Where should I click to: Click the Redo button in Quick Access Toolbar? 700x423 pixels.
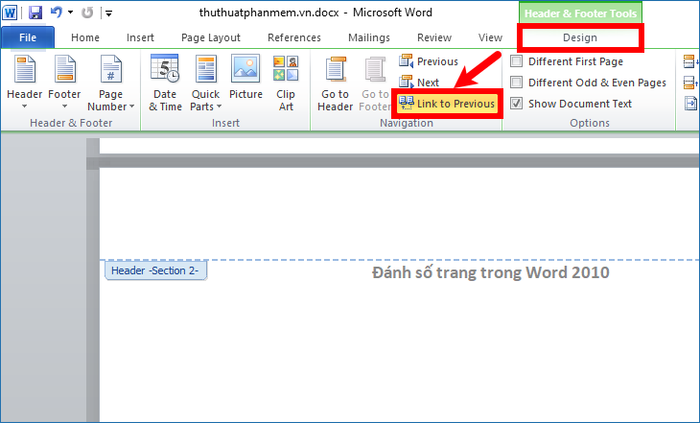[x=87, y=12]
